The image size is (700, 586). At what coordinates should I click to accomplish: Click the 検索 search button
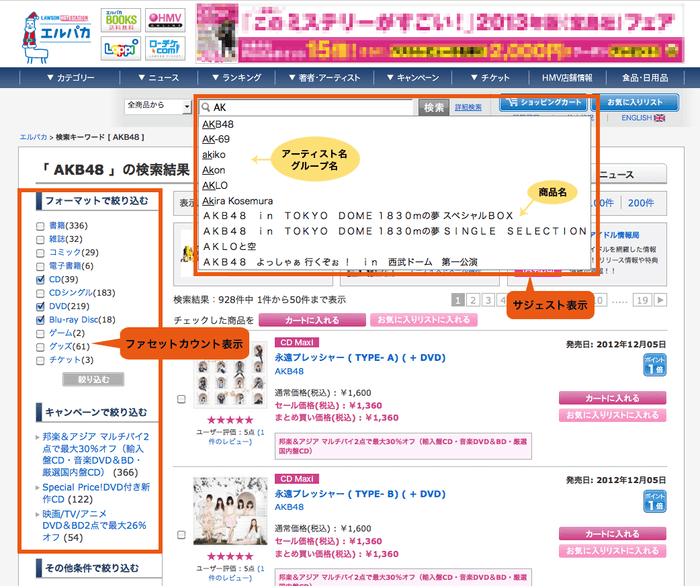click(x=433, y=107)
